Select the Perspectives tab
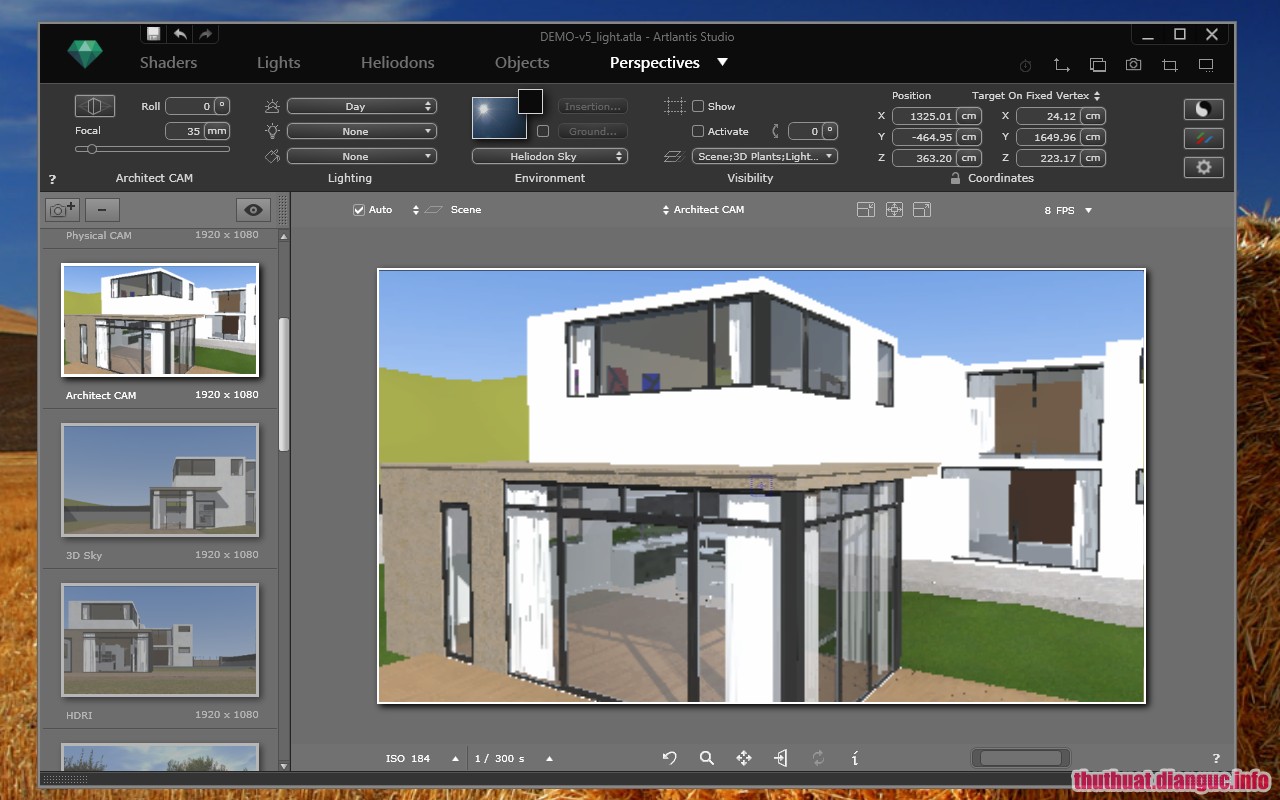Image resolution: width=1280 pixels, height=800 pixels. pyautogui.click(x=655, y=62)
